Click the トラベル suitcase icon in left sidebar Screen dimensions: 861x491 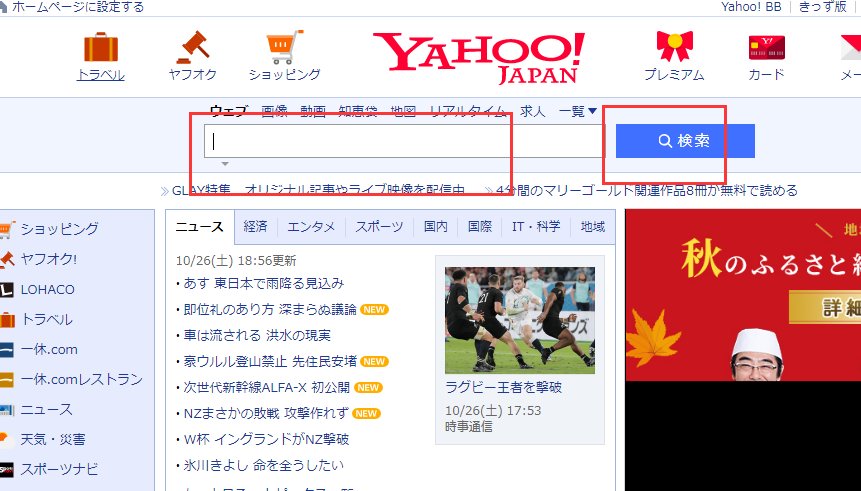7,320
